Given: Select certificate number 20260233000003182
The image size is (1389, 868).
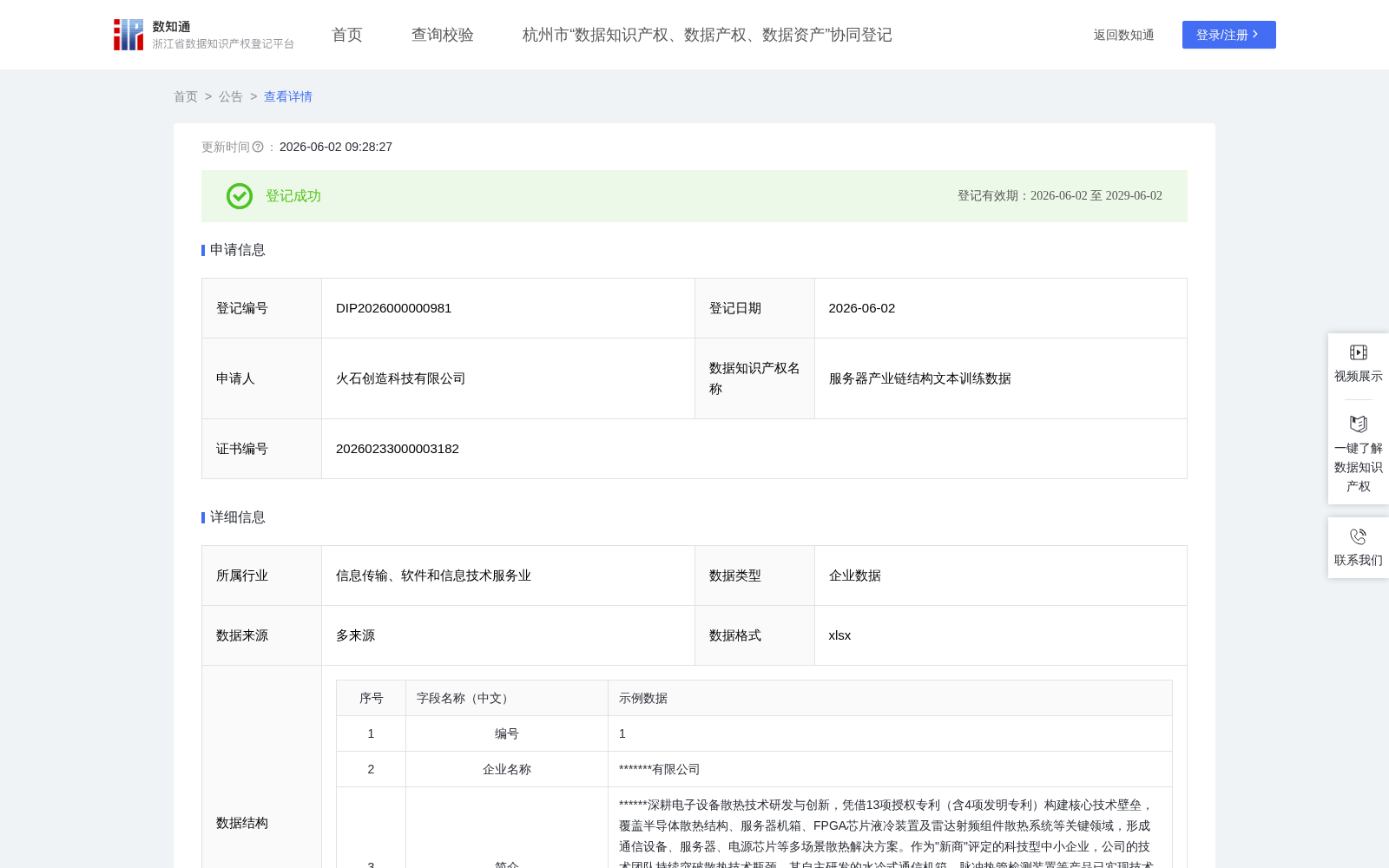Looking at the screenshot, I should (x=398, y=449).
